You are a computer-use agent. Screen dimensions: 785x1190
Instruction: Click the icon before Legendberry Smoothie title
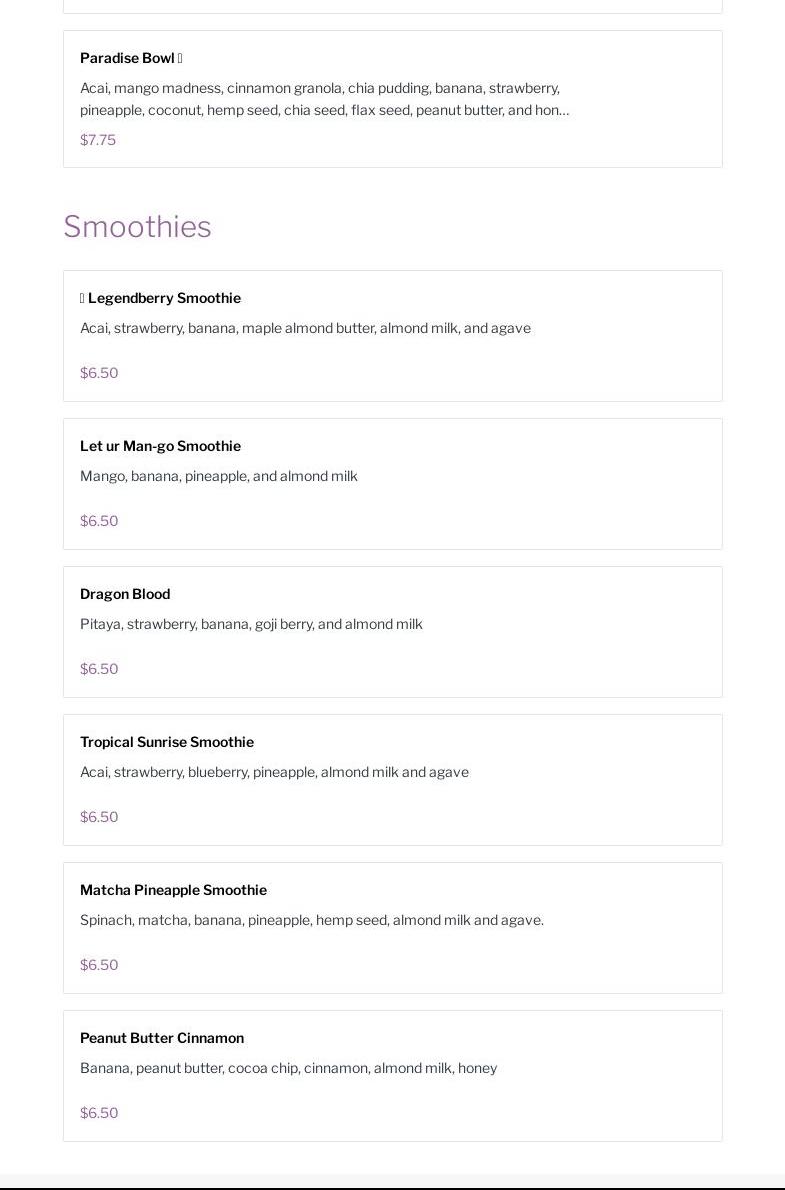coord(82,298)
